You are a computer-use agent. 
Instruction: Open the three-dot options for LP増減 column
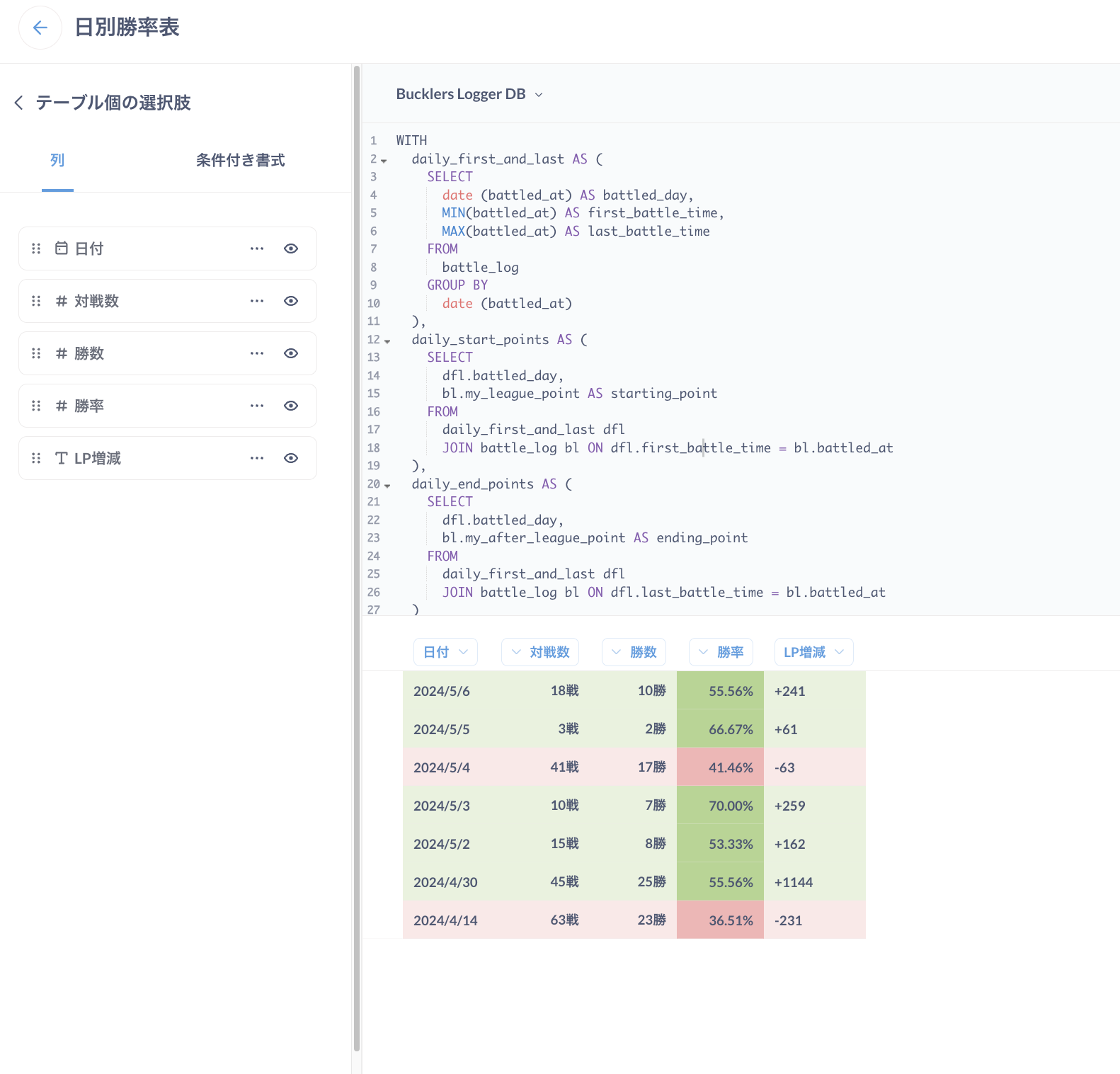pos(257,458)
